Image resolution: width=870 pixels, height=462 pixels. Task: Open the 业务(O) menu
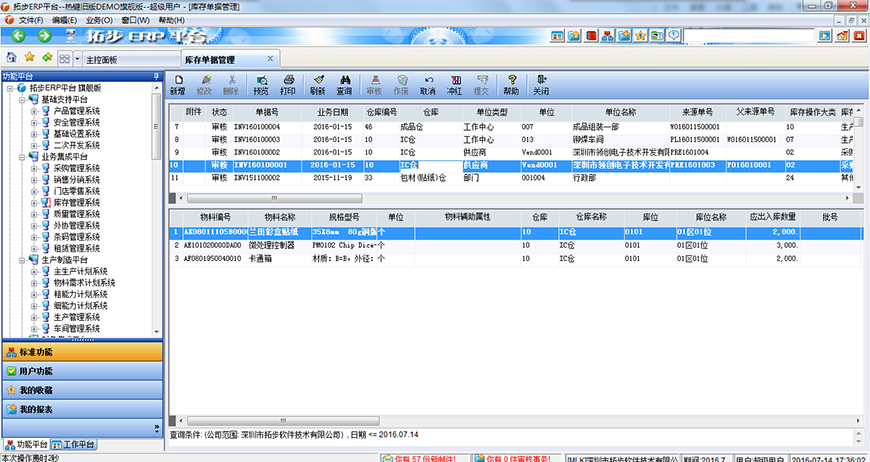pos(99,20)
